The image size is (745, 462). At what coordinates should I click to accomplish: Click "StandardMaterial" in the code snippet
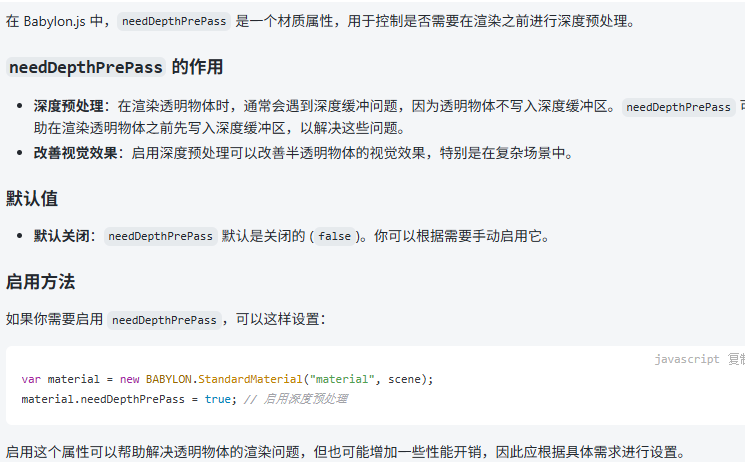[x=250, y=379]
